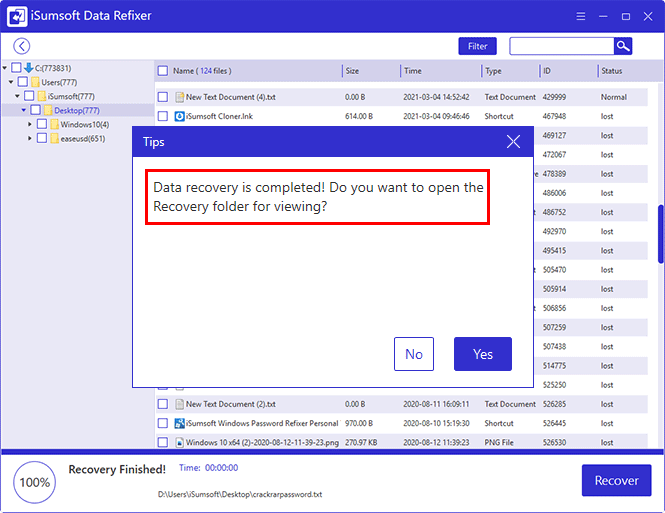Click New Text Document (4).txt file icon
Viewport: 665px width, 513px height.
179,97
